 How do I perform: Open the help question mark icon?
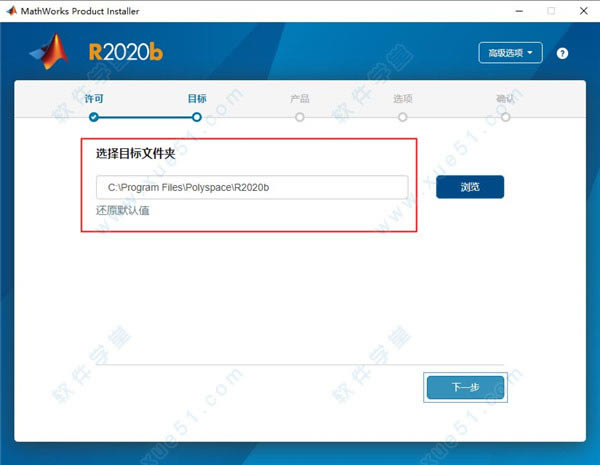562,53
